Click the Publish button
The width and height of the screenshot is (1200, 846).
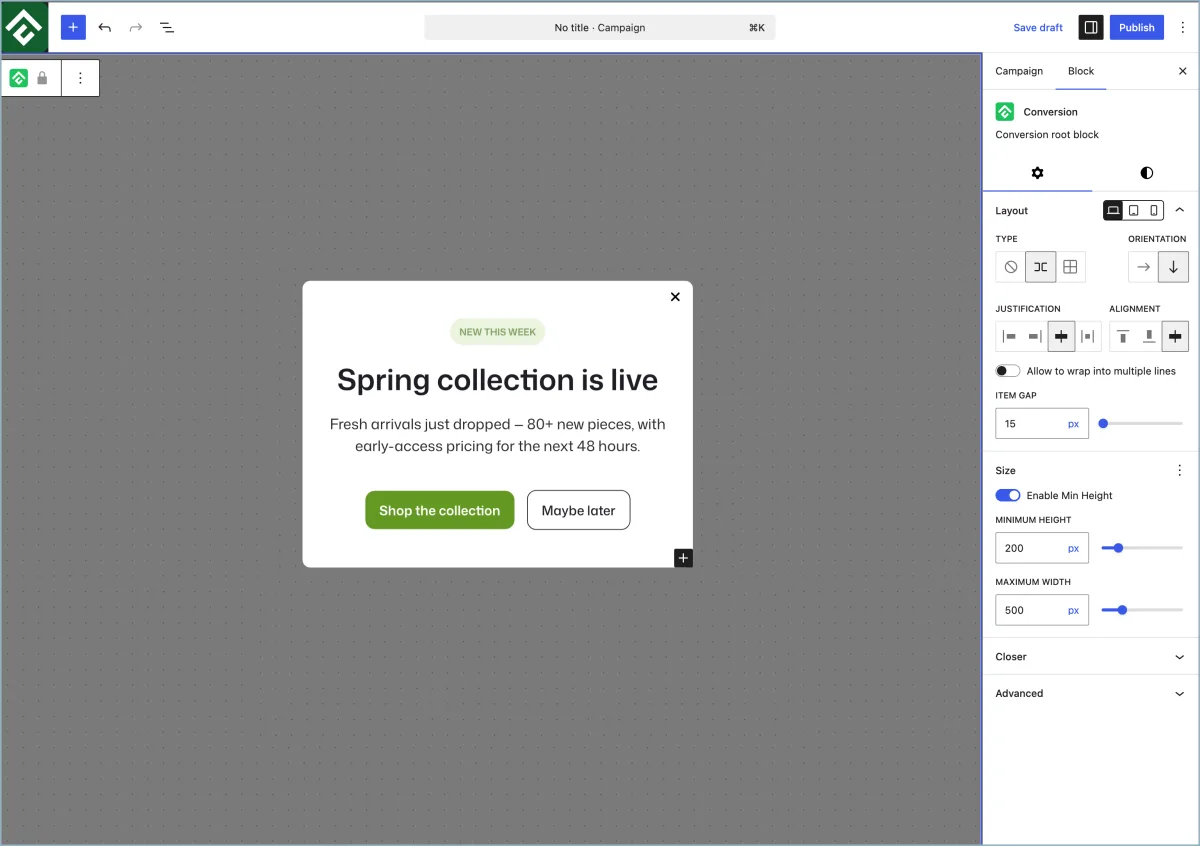click(1137, 27)
